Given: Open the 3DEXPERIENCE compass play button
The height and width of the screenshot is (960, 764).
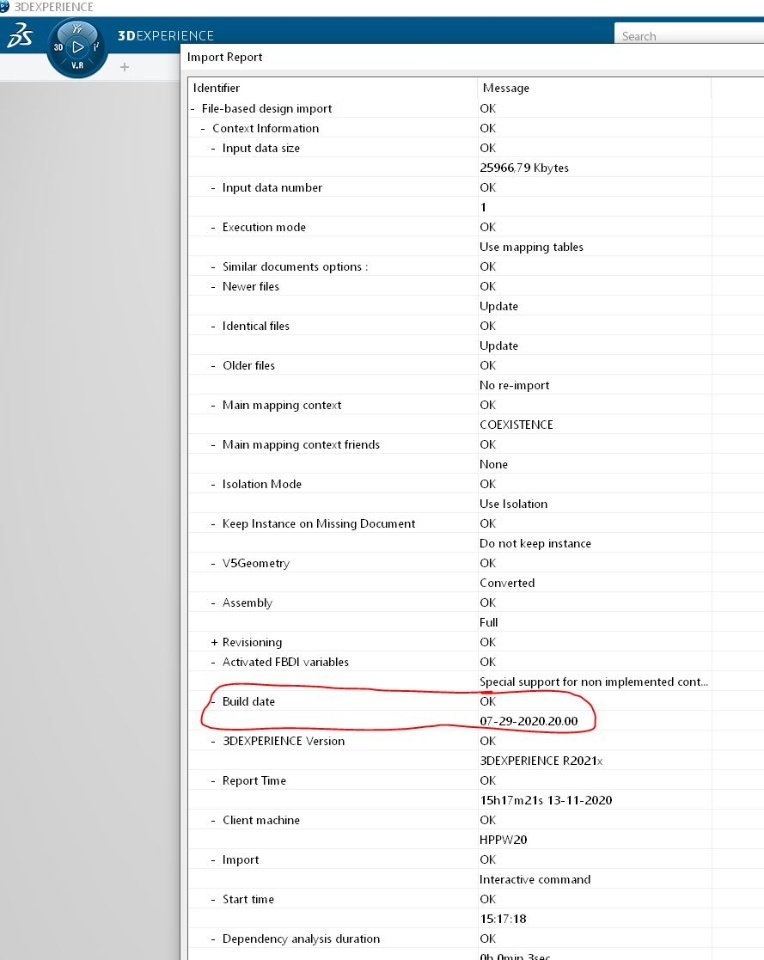Looking at the screenshot, I should tap(78, 47).
